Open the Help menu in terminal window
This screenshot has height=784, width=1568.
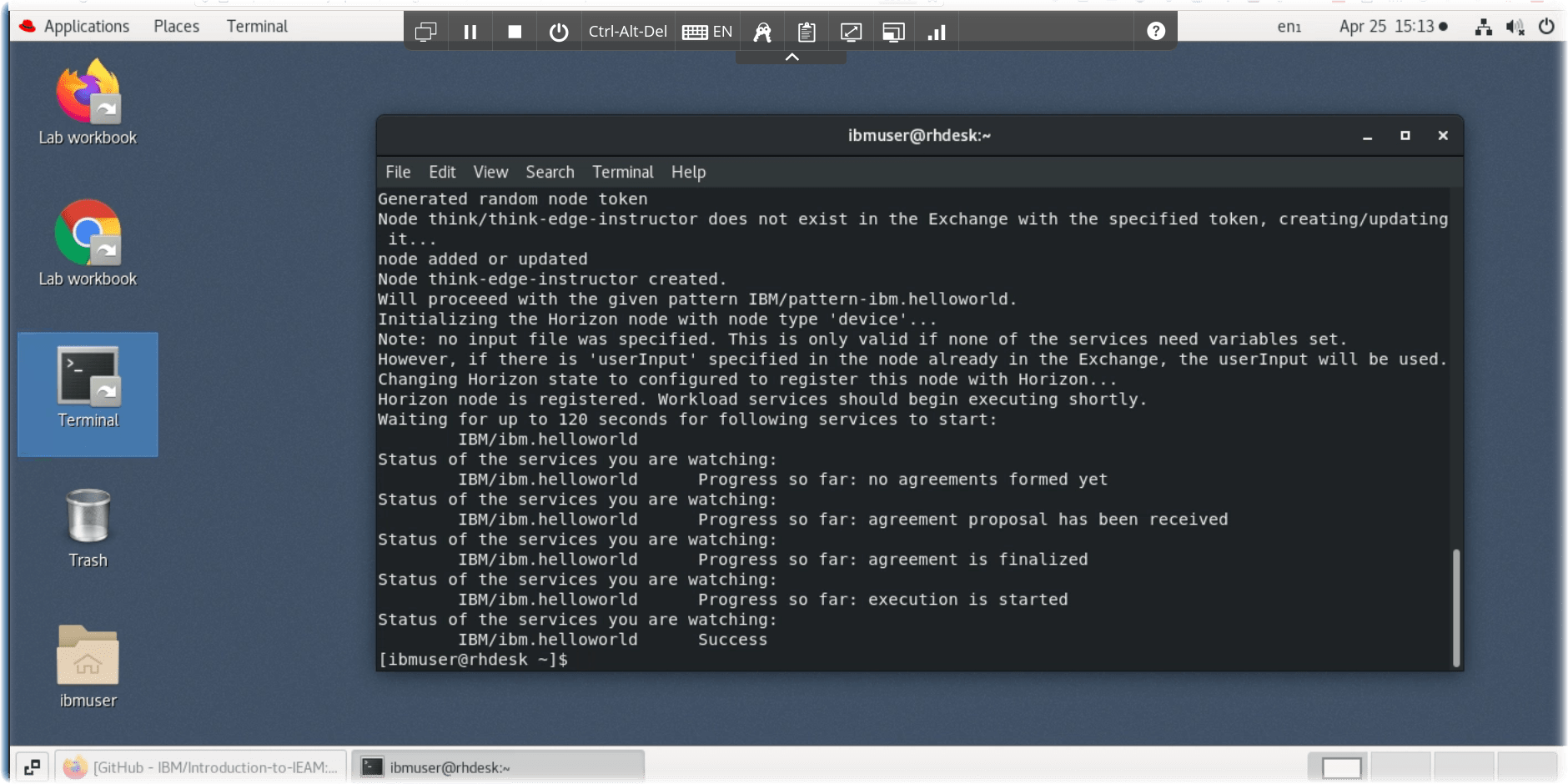[688, 172]
